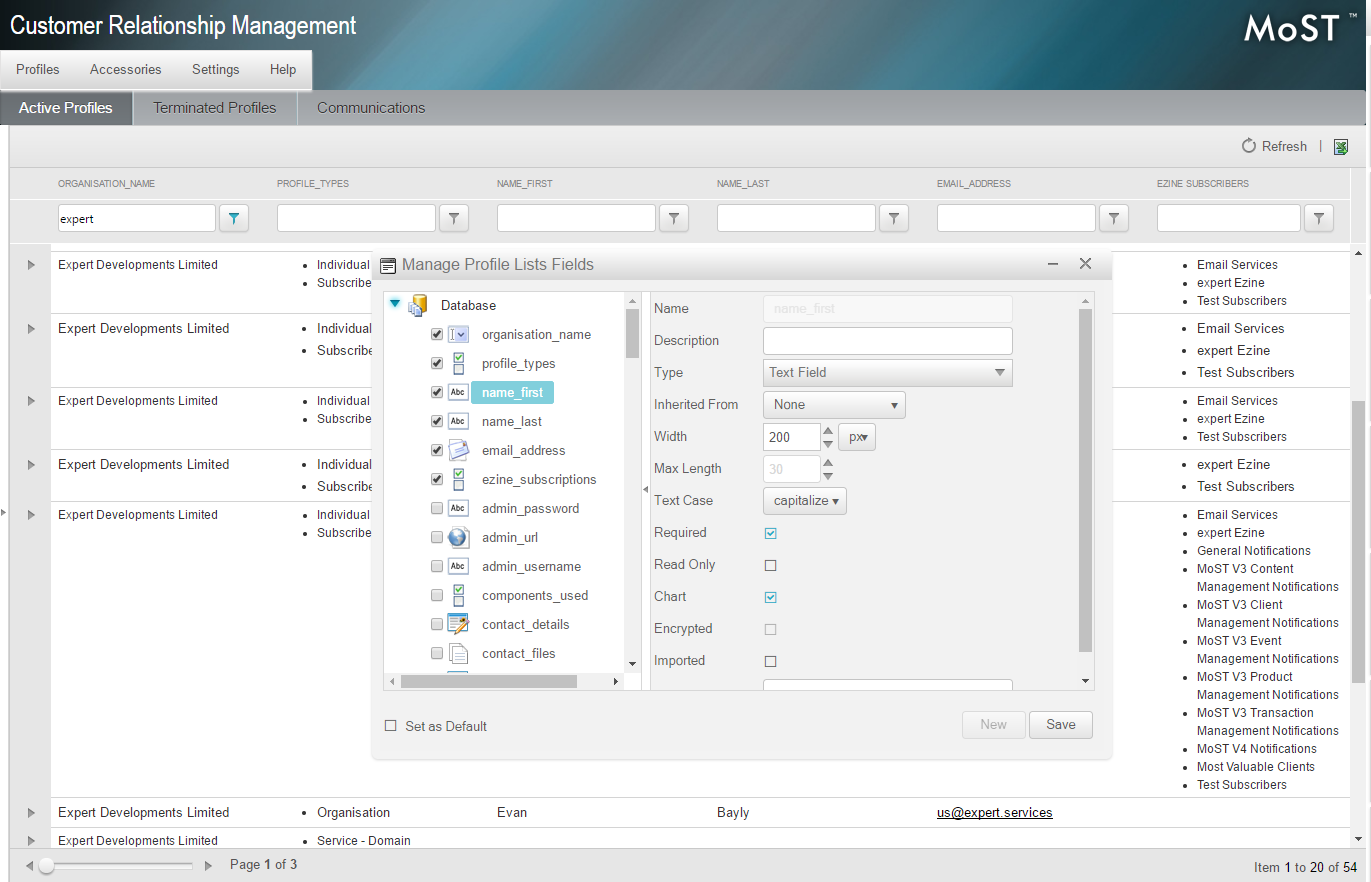Enable the admin_password field checkbox
This screenshot has height=882, width=1371.
click(x=437, y=508)
